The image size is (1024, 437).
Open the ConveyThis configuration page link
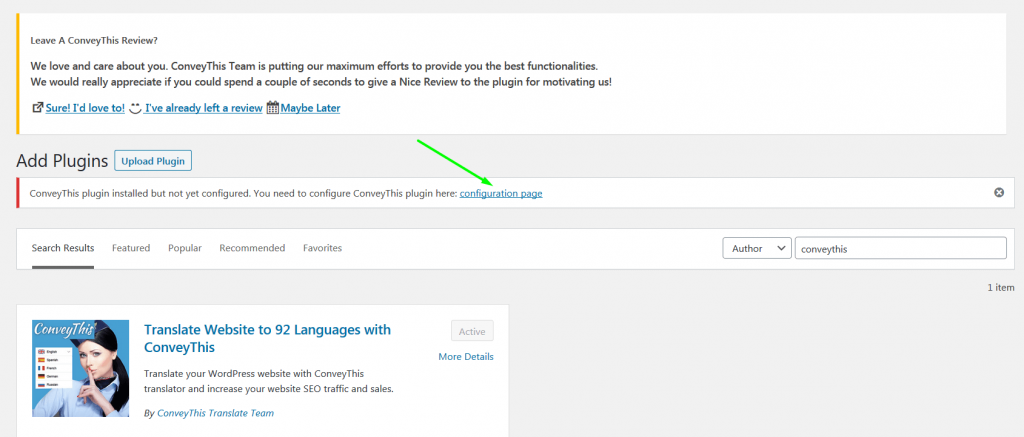(501, 193)
